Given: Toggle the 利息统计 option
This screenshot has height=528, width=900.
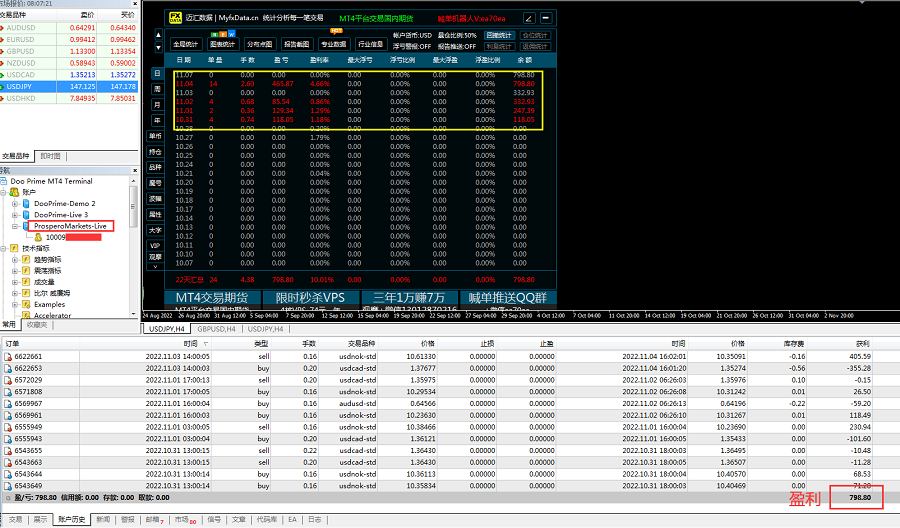Looking at the screenshot, I should click(x=499, y=46).
